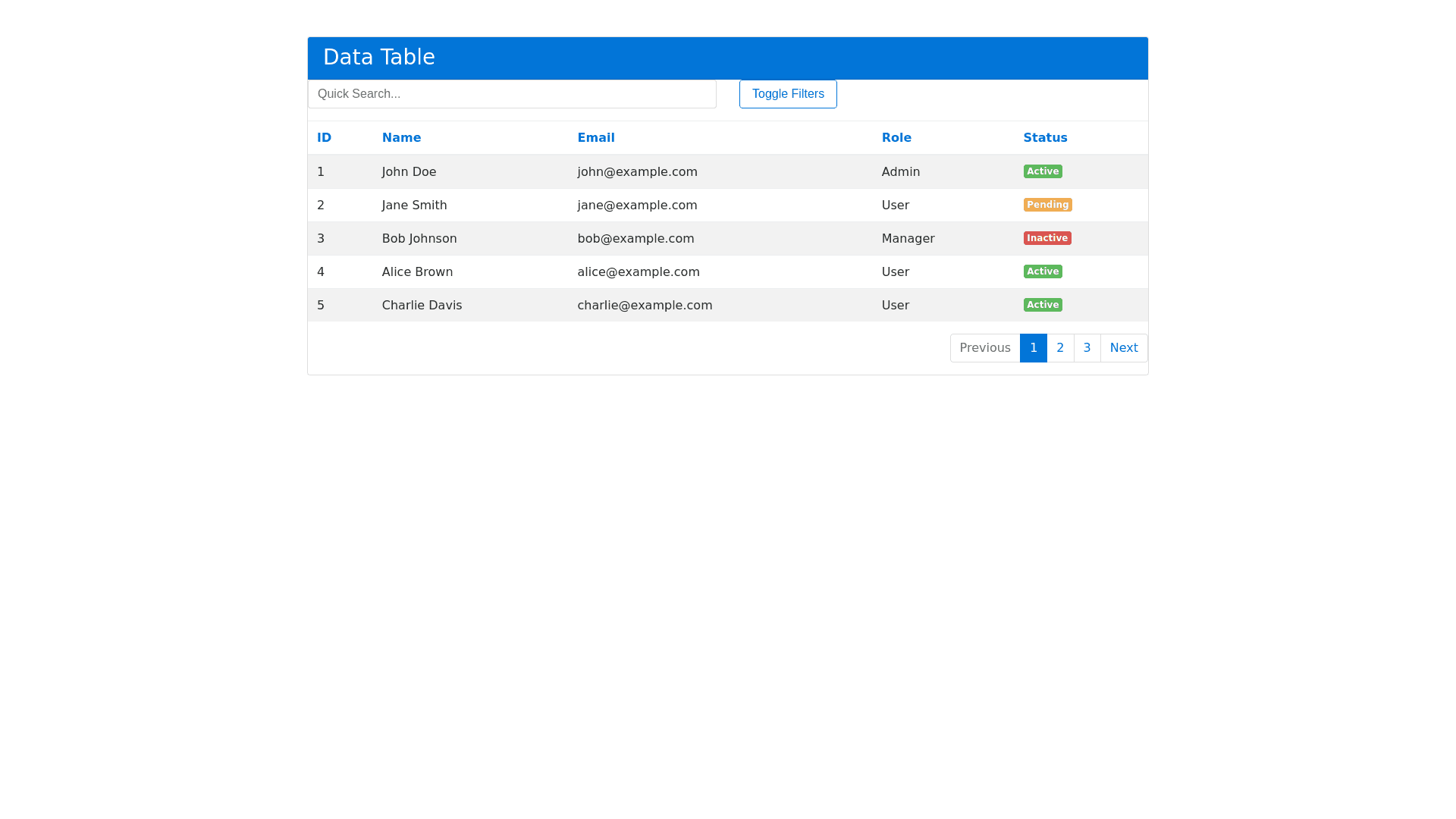Viewport: 1456px width, 819px height.
Task: Select current page 1 in pagination
Action: pyautogui.click(x=1033, y=348)
